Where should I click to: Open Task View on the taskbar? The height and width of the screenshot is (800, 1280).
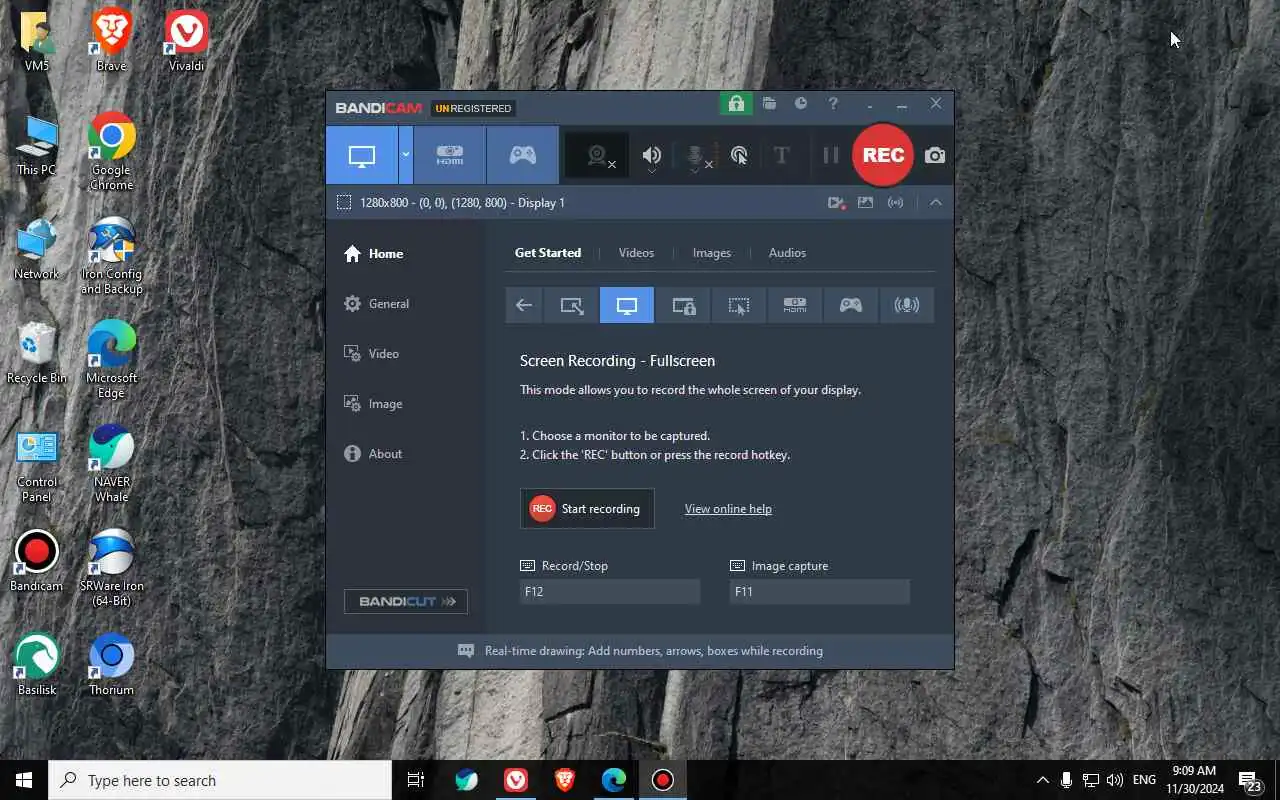click(x=416, y=780)
